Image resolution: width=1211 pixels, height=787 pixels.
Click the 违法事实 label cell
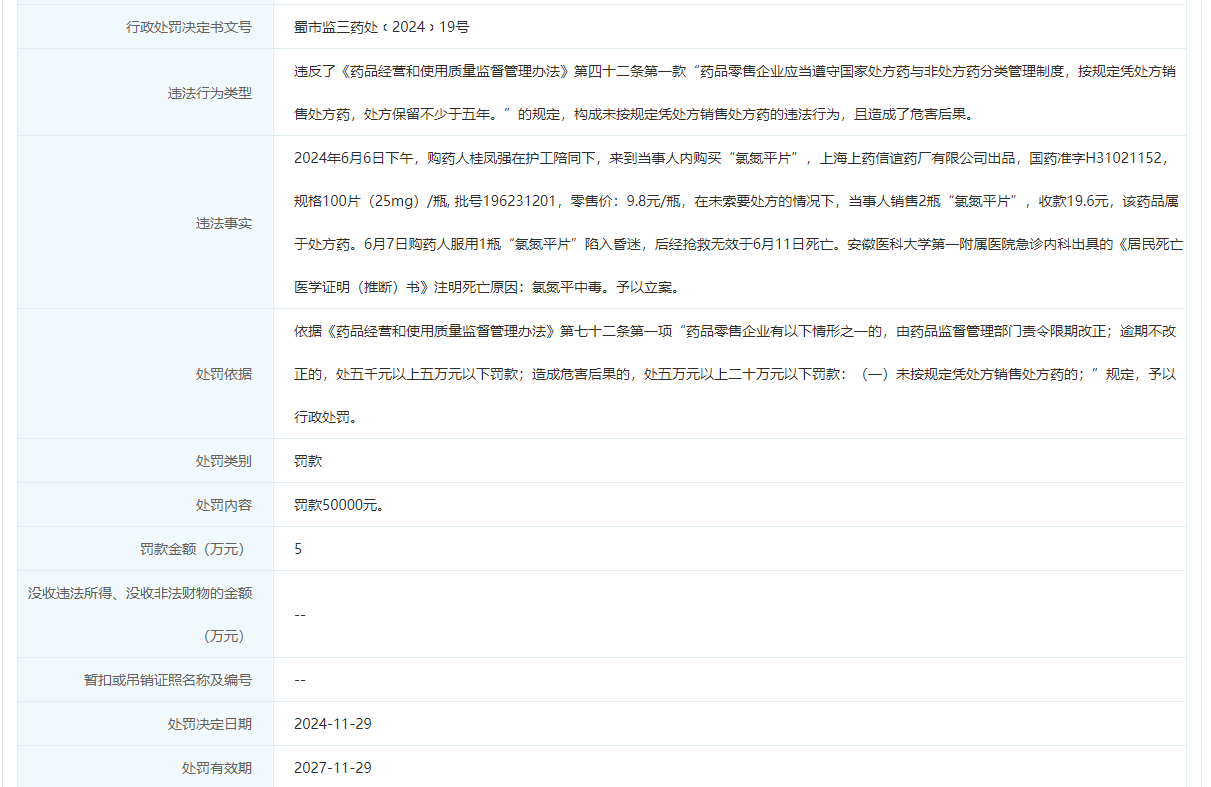(146, 223)
